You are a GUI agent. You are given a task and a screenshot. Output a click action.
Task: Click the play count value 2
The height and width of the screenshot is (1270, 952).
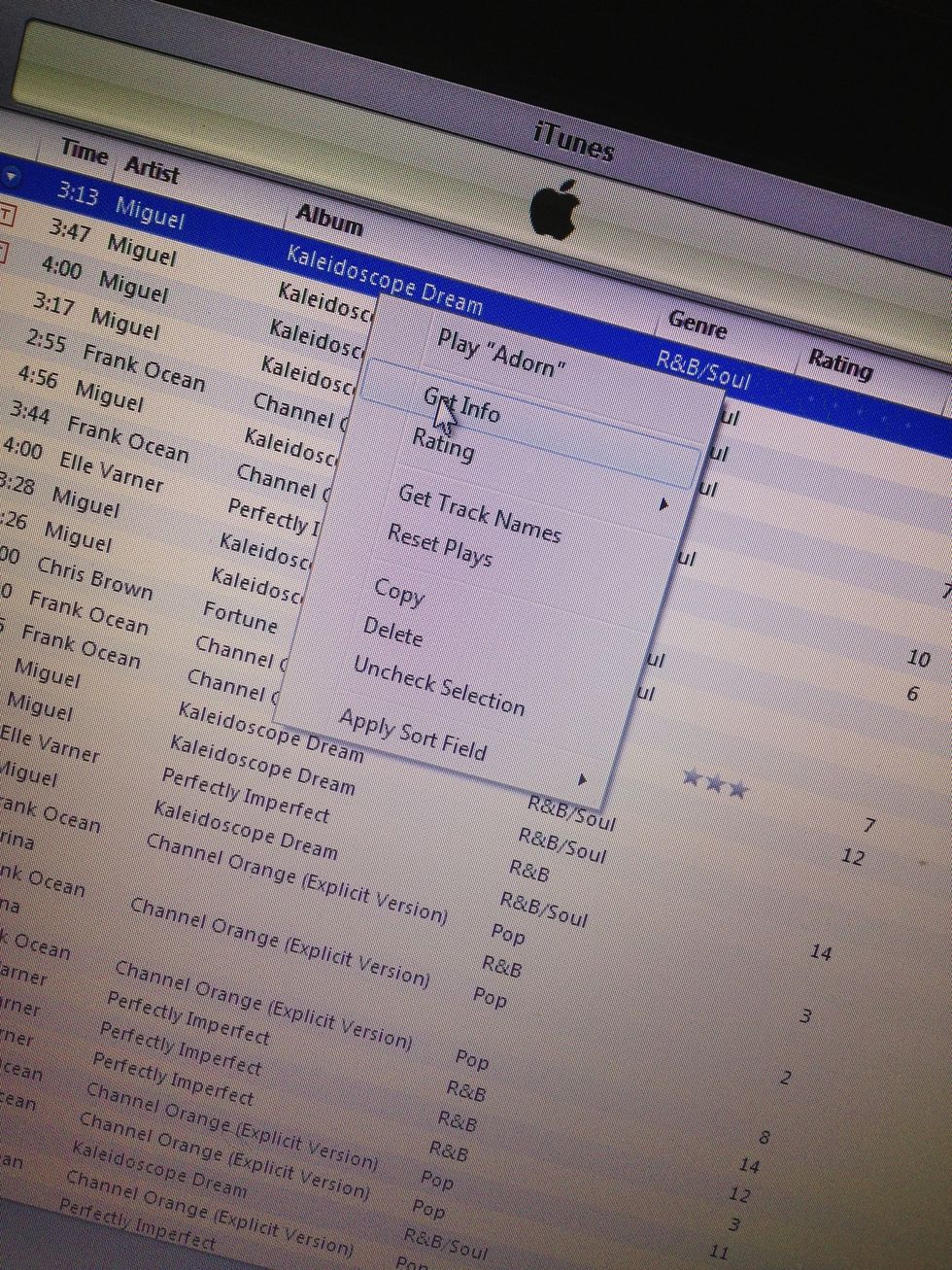(785, 1078)
